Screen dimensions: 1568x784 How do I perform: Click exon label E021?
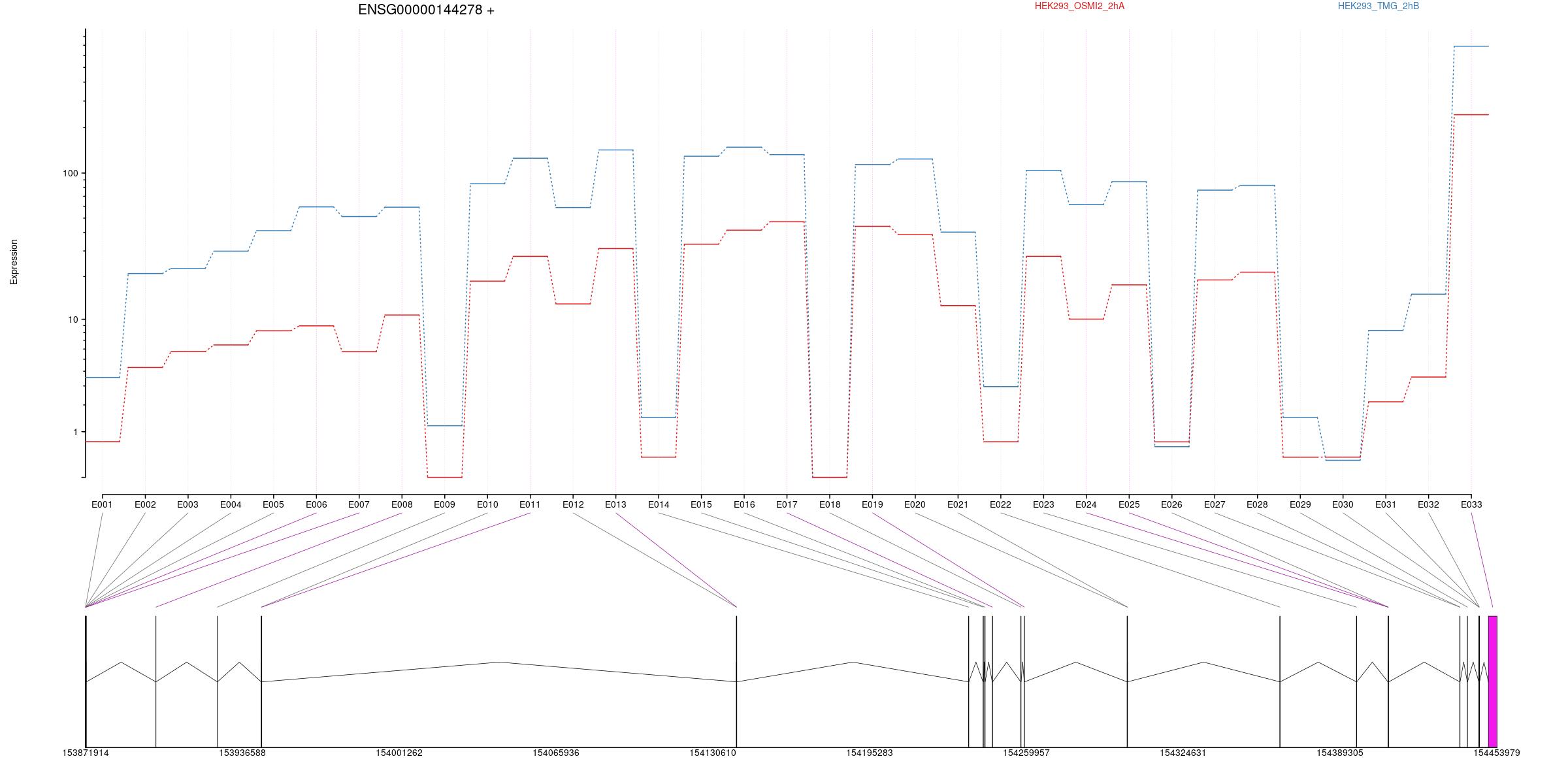[958, 504]
